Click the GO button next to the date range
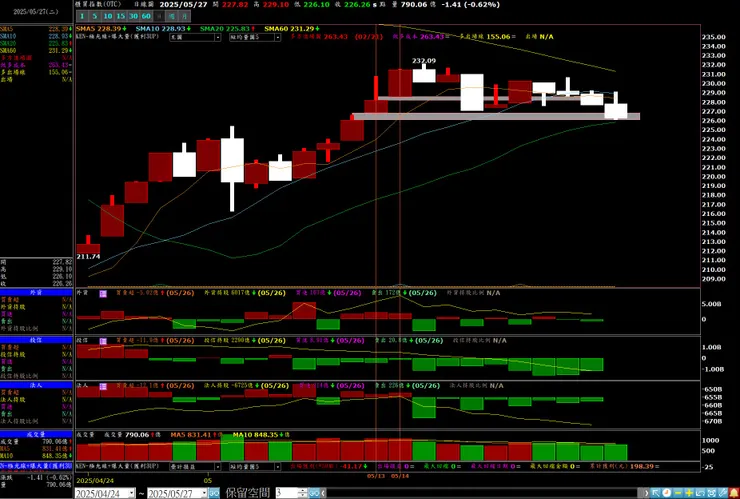Viewport: 740px width, 499px height. click(x=214, y=493)
